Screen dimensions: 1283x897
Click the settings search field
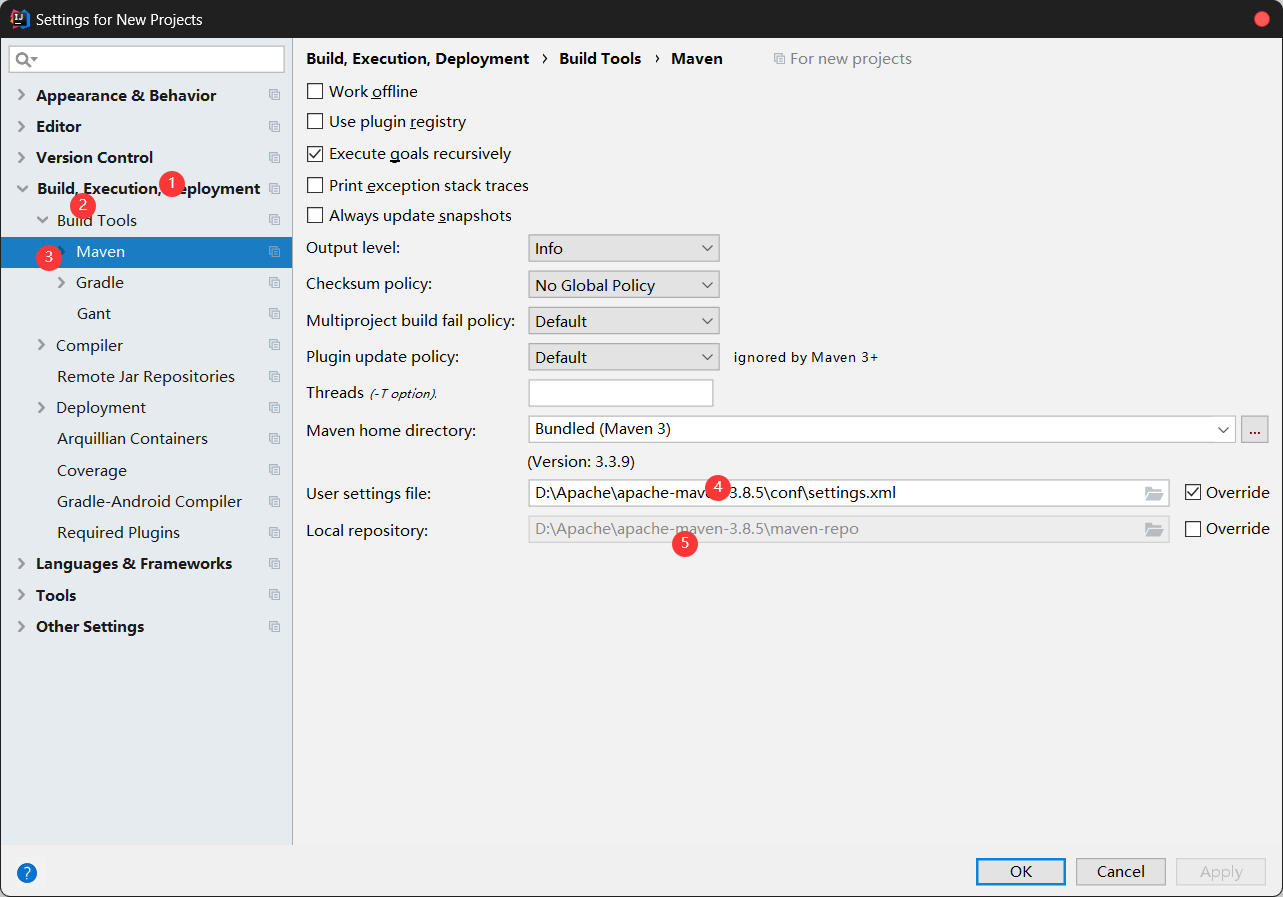click(x=147, y=60)
